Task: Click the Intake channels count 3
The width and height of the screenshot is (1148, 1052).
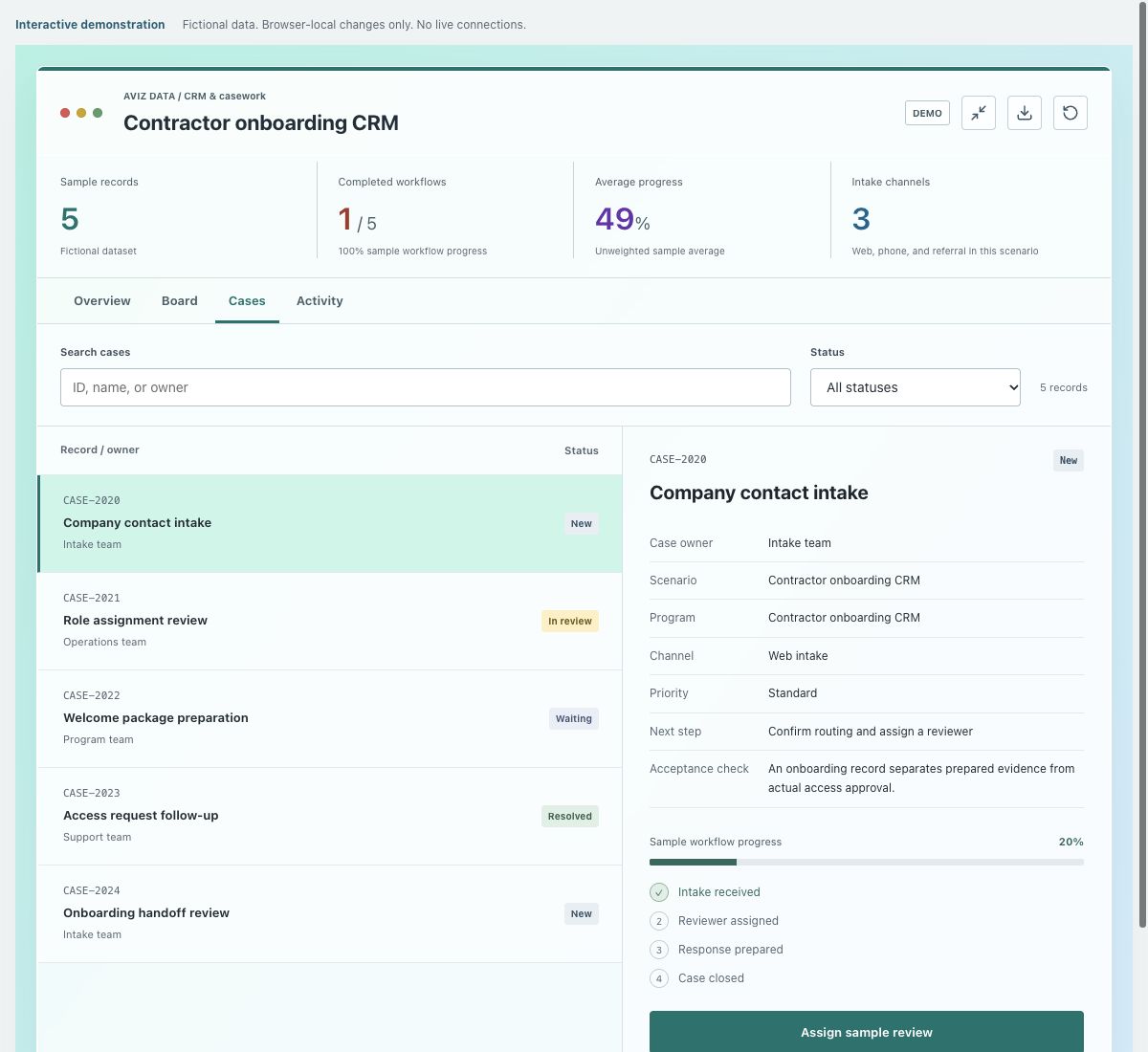Action: [x=861, y=219]
